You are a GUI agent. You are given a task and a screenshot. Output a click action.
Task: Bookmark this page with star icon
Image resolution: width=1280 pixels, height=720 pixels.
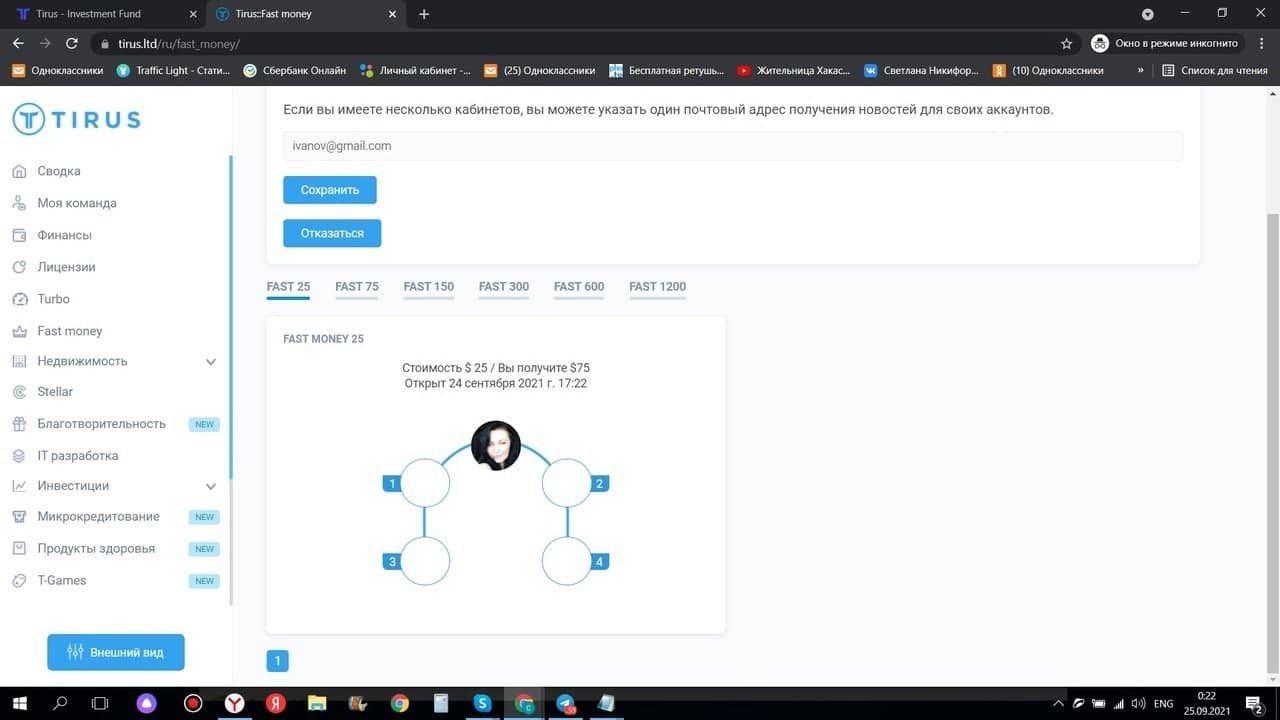1066,44
